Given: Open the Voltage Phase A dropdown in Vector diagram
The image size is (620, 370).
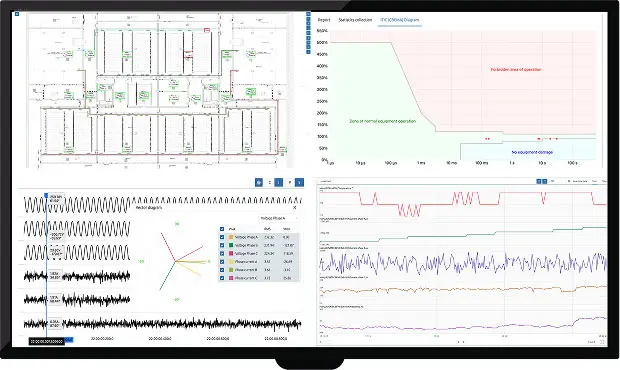Looking at the screenshot, I should tap(279, 218).
